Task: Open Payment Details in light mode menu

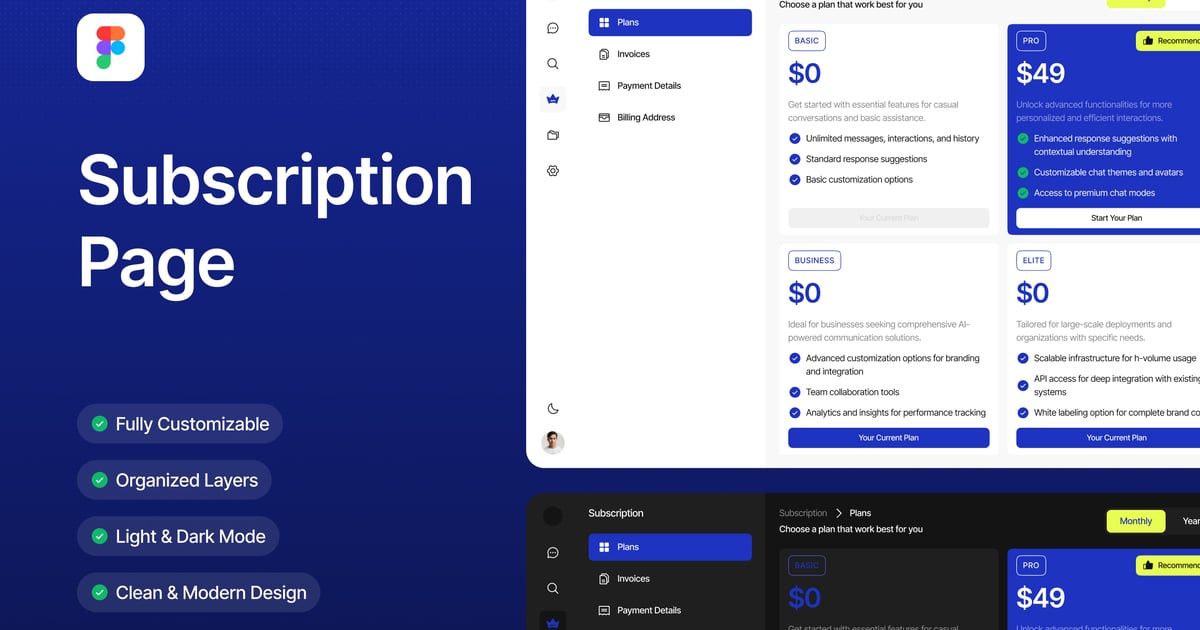Action: pyautogui.click(x=648, y=86)
